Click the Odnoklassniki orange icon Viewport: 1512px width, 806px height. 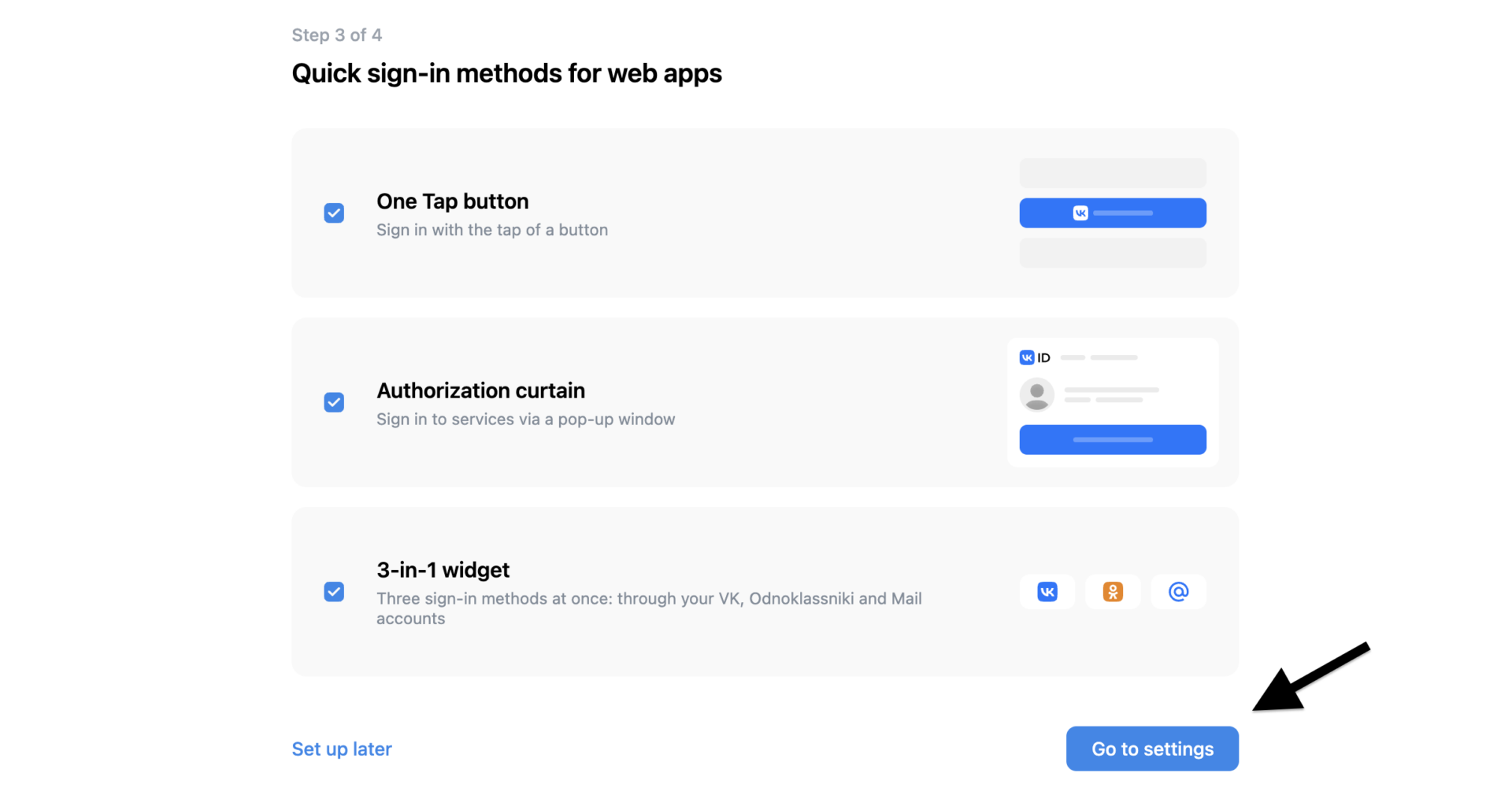tap(1112, 592)
